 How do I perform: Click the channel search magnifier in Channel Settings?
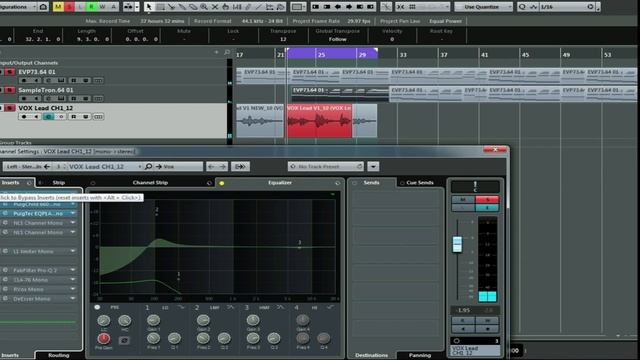click(149, 167)
